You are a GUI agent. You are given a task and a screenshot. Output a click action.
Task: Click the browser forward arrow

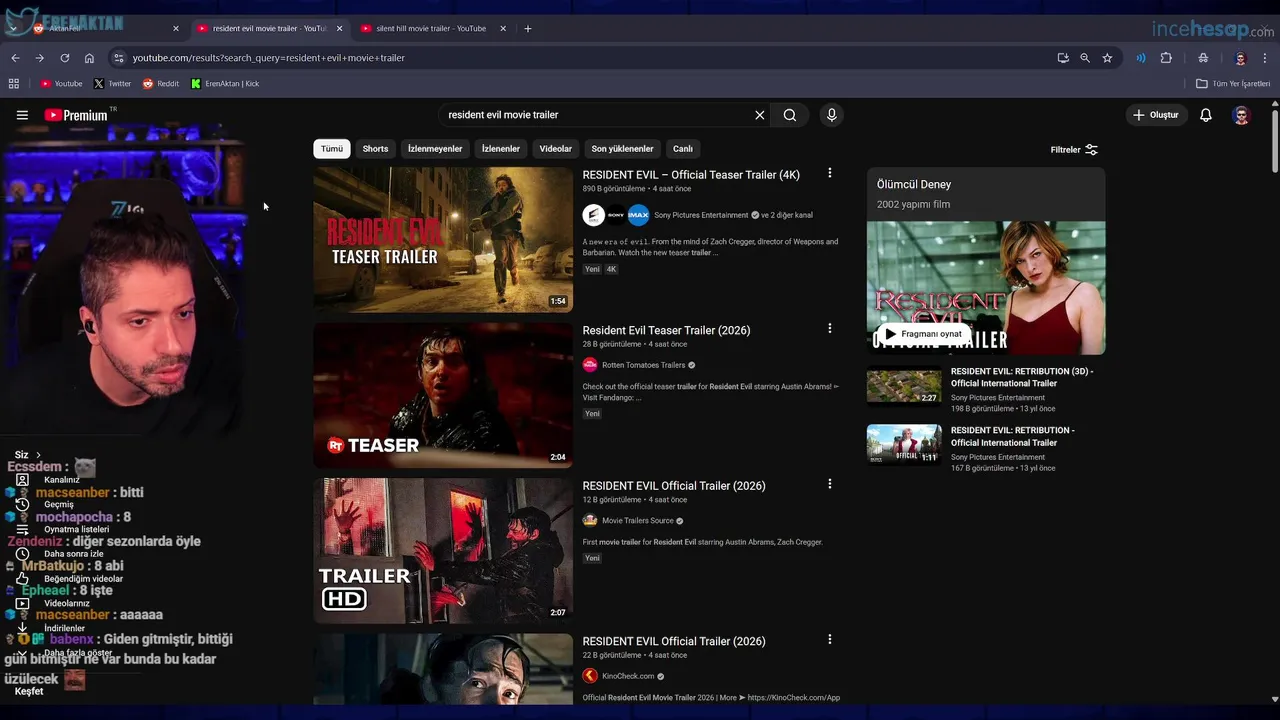pos(40,58)
